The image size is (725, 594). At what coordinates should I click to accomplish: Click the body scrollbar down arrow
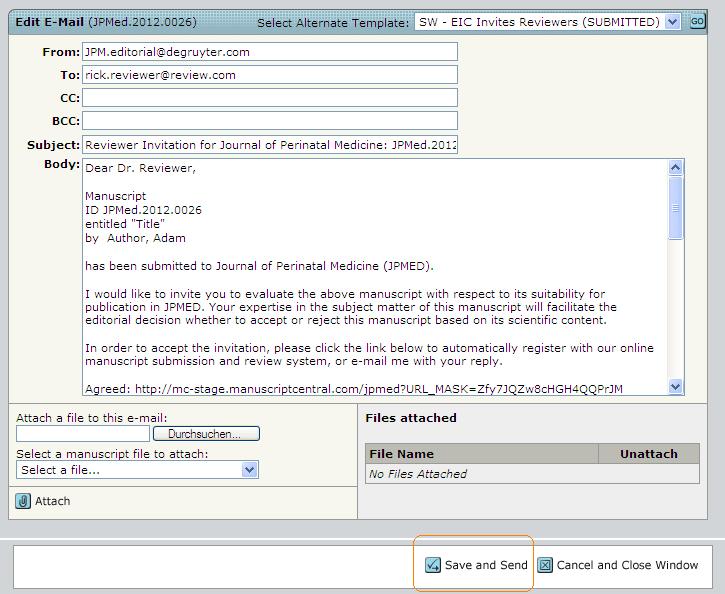(675, 387)
